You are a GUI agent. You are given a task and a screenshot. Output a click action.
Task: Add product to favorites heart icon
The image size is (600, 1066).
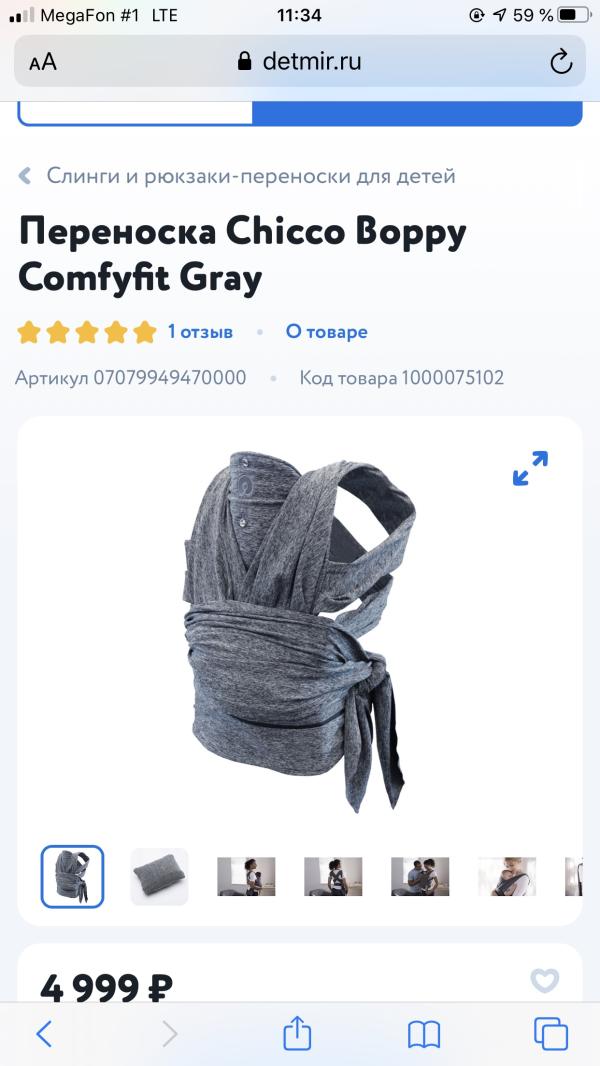point(544,980)
